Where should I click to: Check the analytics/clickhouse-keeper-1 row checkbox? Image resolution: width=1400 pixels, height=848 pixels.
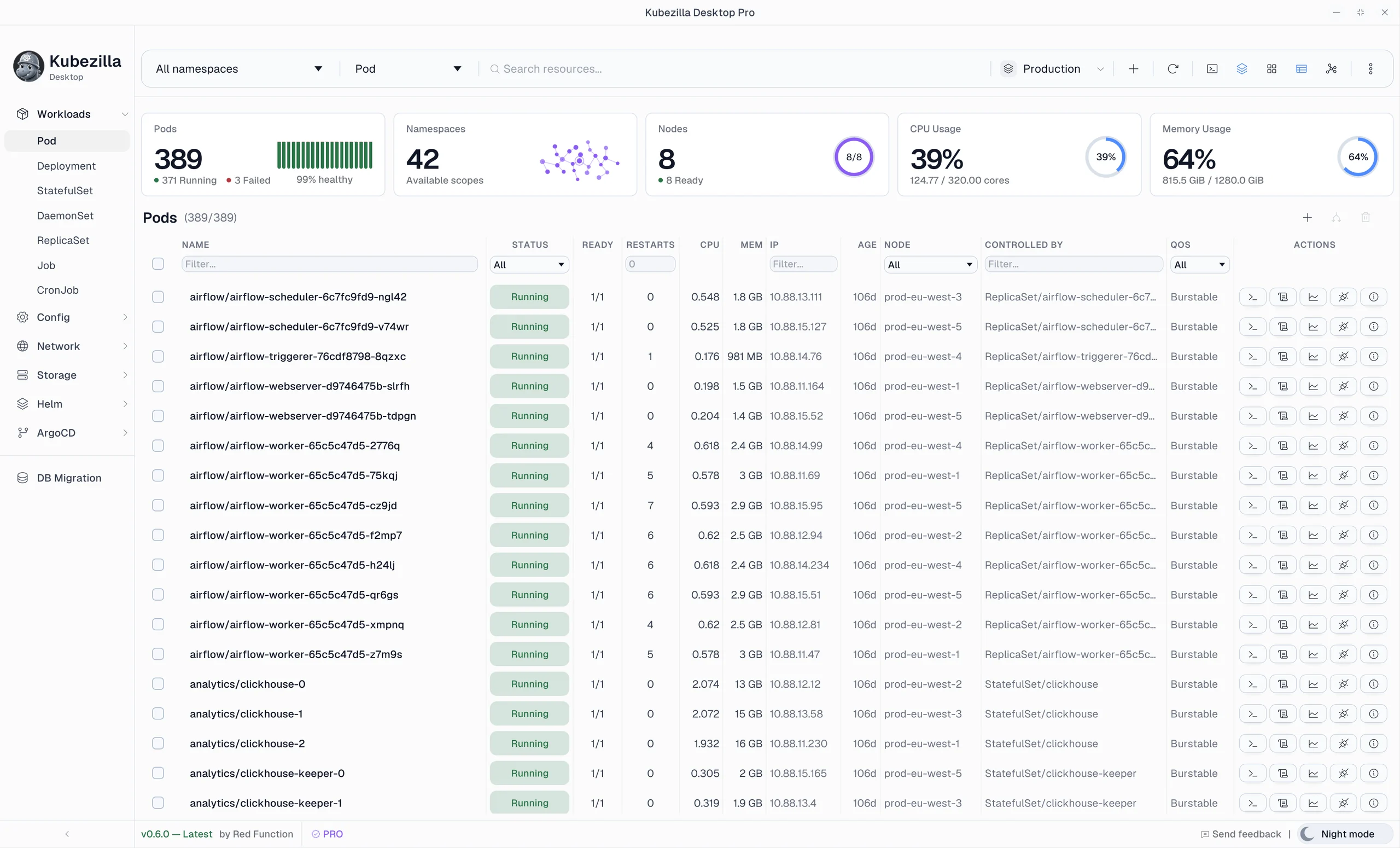[x=158, y=803]
